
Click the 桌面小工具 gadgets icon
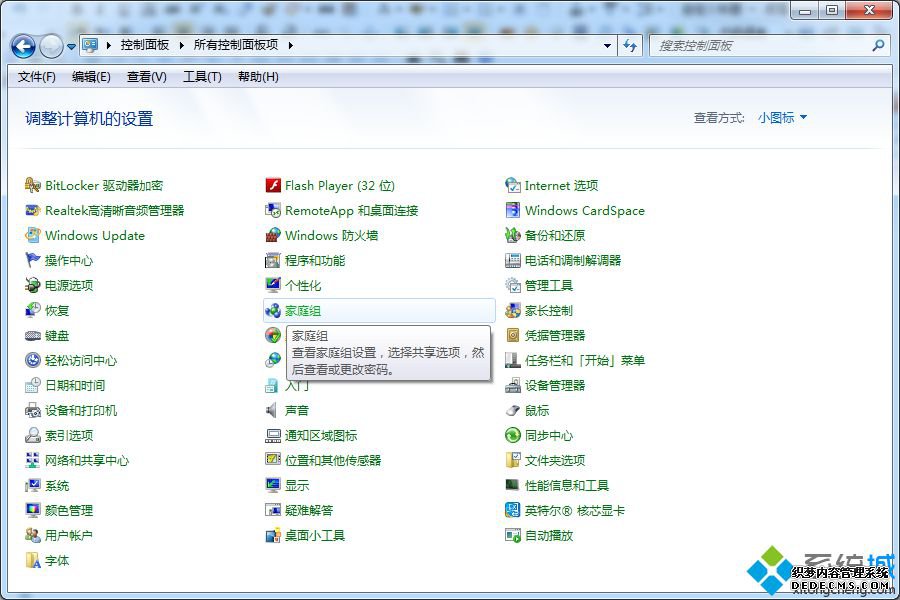pos(273,536)
